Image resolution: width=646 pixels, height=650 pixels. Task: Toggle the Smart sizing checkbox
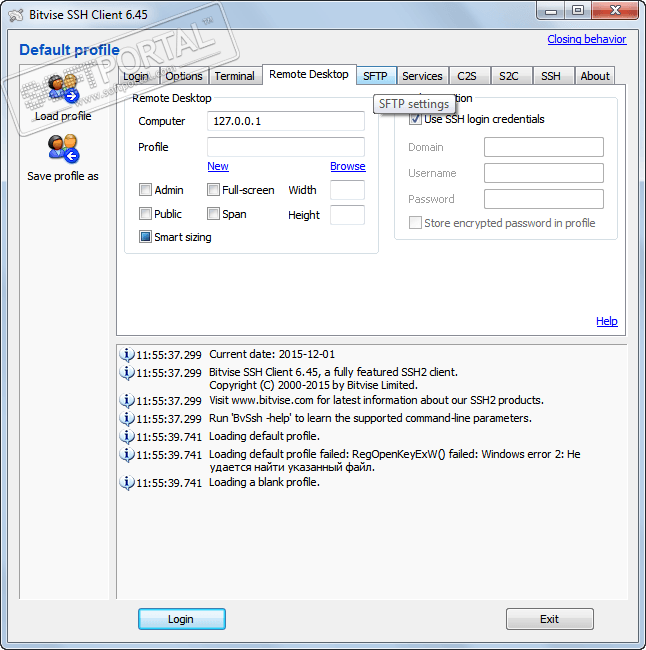click(145, 237)
